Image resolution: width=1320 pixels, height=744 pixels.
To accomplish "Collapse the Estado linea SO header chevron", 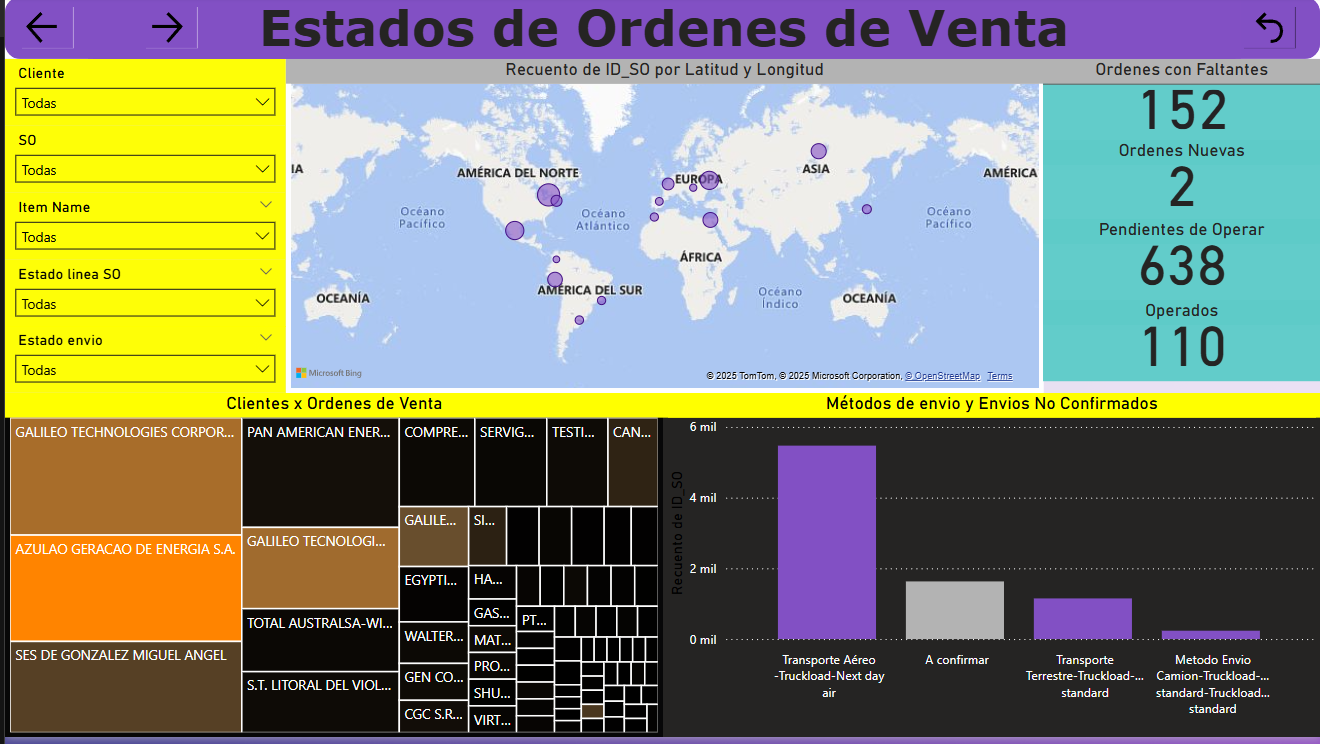I will (266, 271).
